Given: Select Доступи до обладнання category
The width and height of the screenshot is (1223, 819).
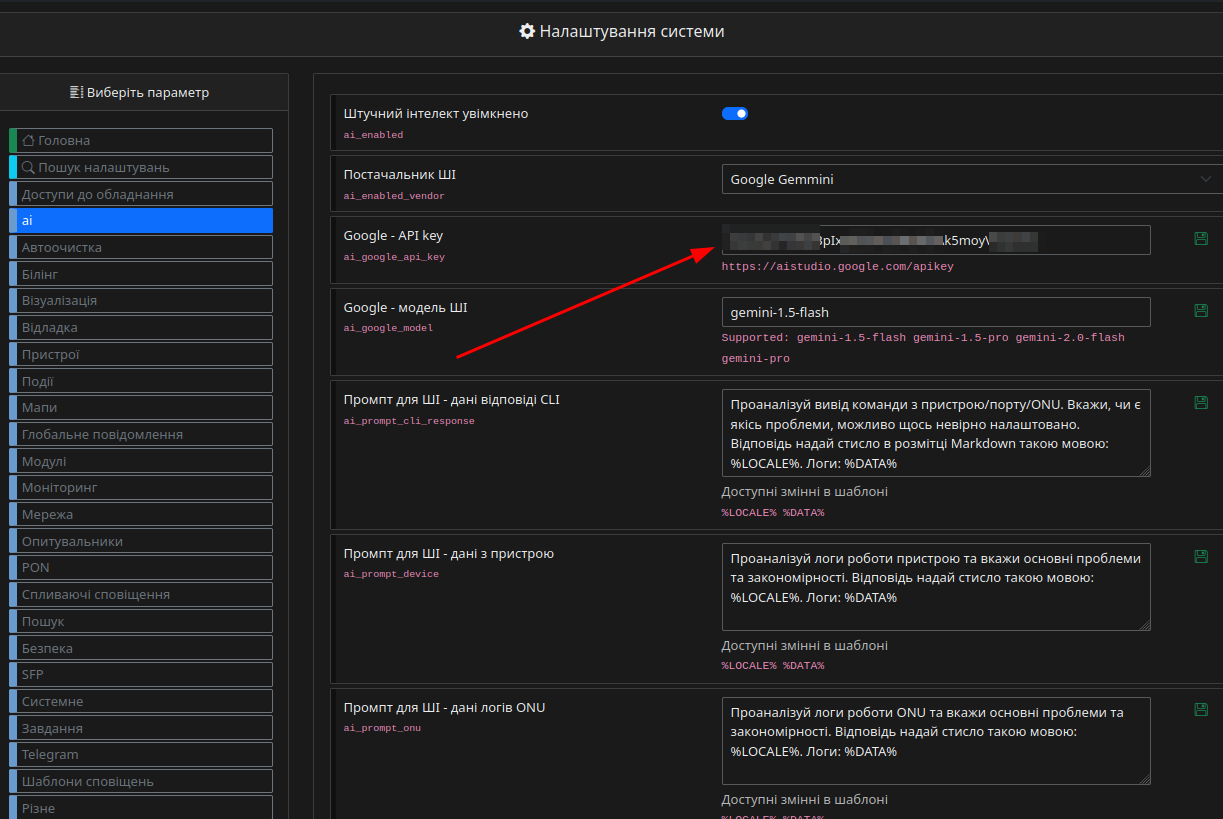Looking at the screenshot, I should point(141,194).
